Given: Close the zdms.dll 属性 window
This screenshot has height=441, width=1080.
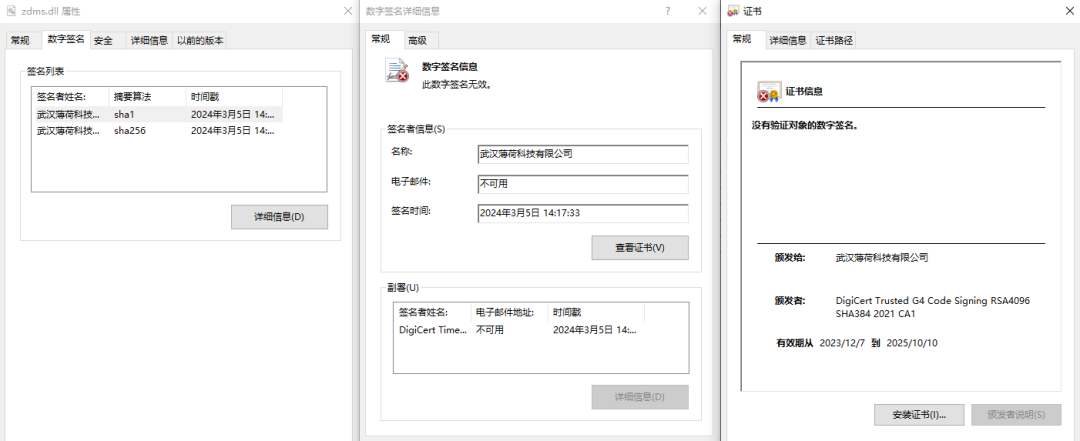Looking at the screenshot, I should (x=348, y=11).
